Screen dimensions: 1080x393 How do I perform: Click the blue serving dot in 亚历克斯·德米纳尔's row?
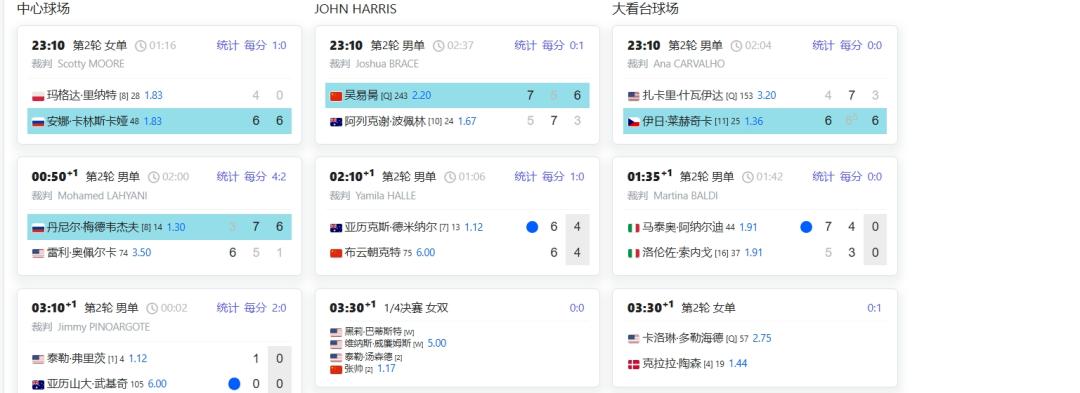pyautogui.click(x=532, y=227)
